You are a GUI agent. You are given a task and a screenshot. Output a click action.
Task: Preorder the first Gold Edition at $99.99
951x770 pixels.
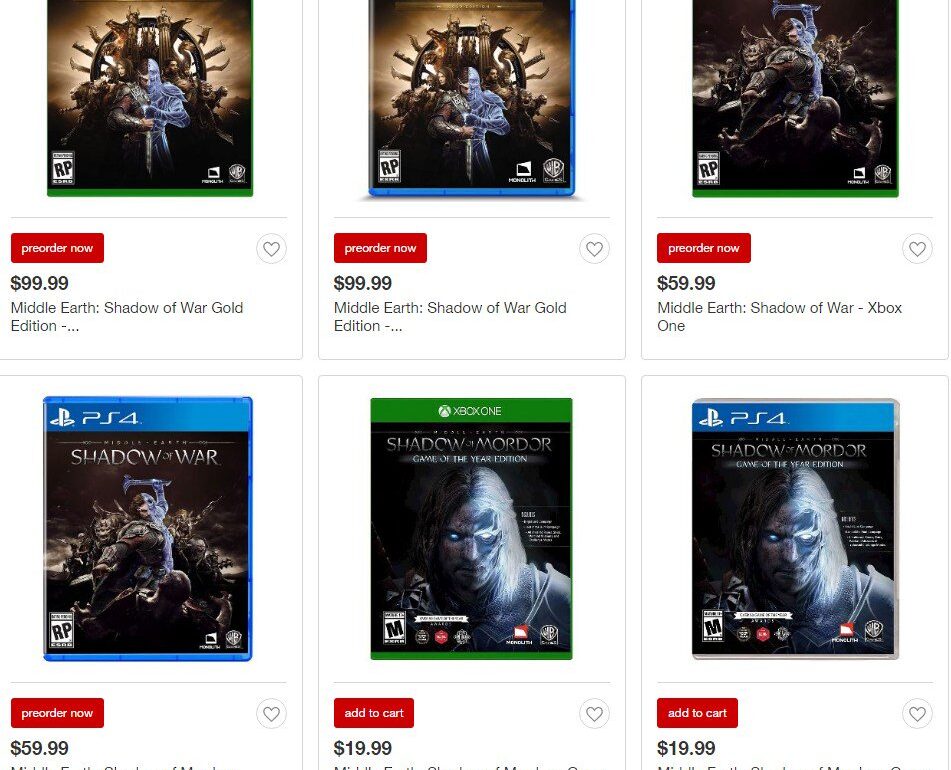(57, 248)
